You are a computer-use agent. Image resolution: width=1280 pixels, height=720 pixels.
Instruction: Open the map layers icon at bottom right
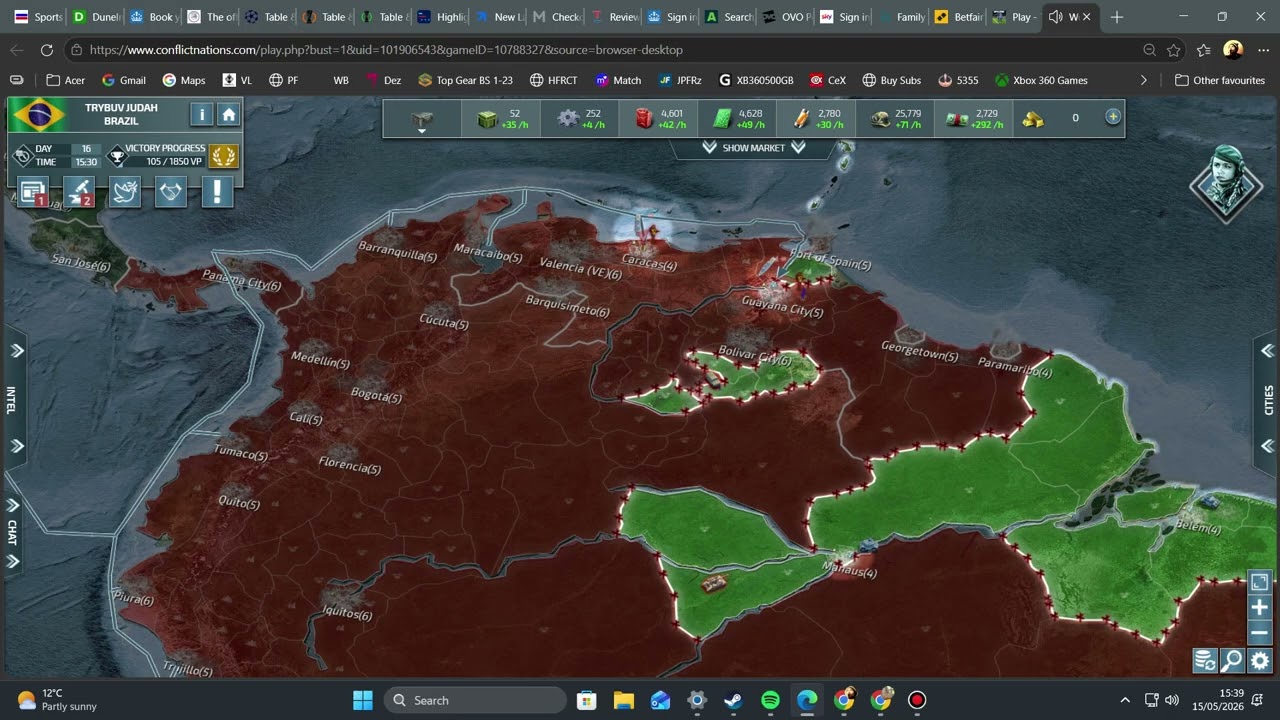(1205, 660)
